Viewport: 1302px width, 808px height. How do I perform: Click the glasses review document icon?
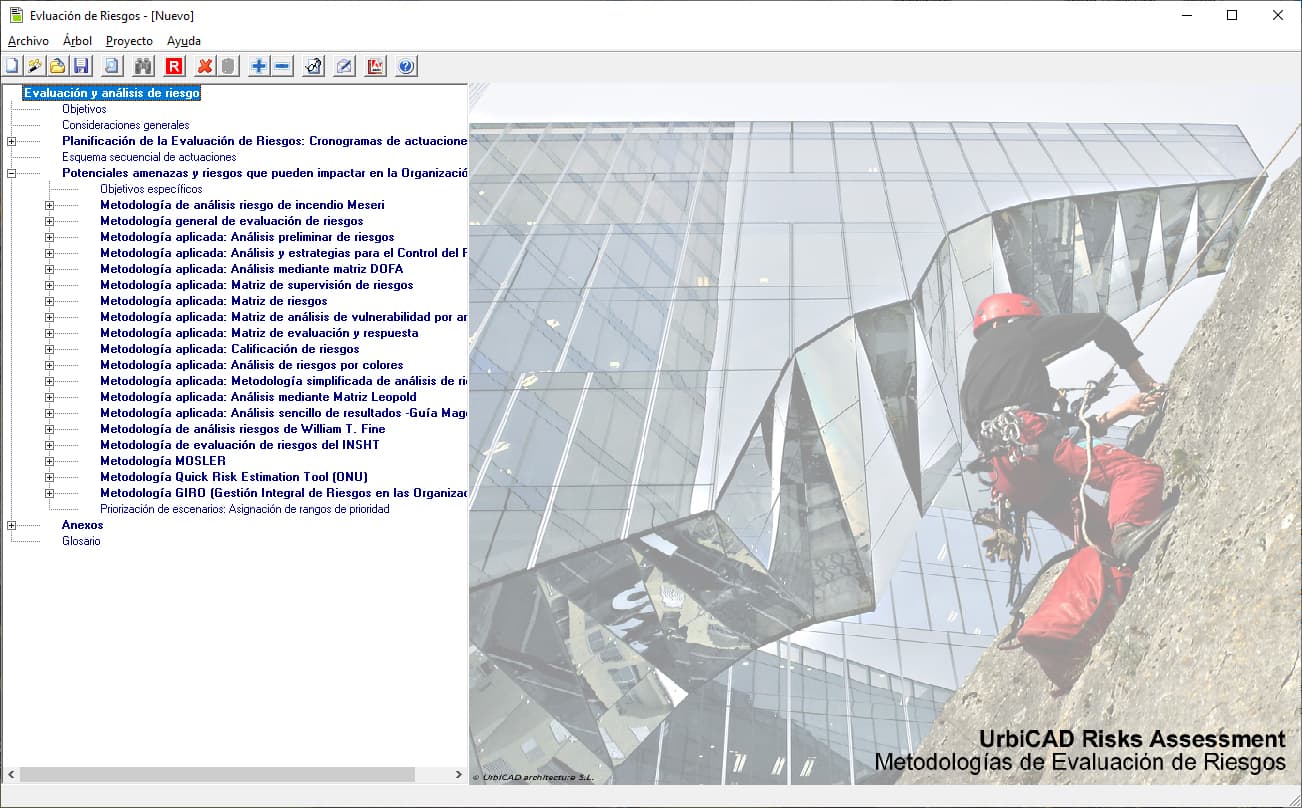(x=313, y=67)
